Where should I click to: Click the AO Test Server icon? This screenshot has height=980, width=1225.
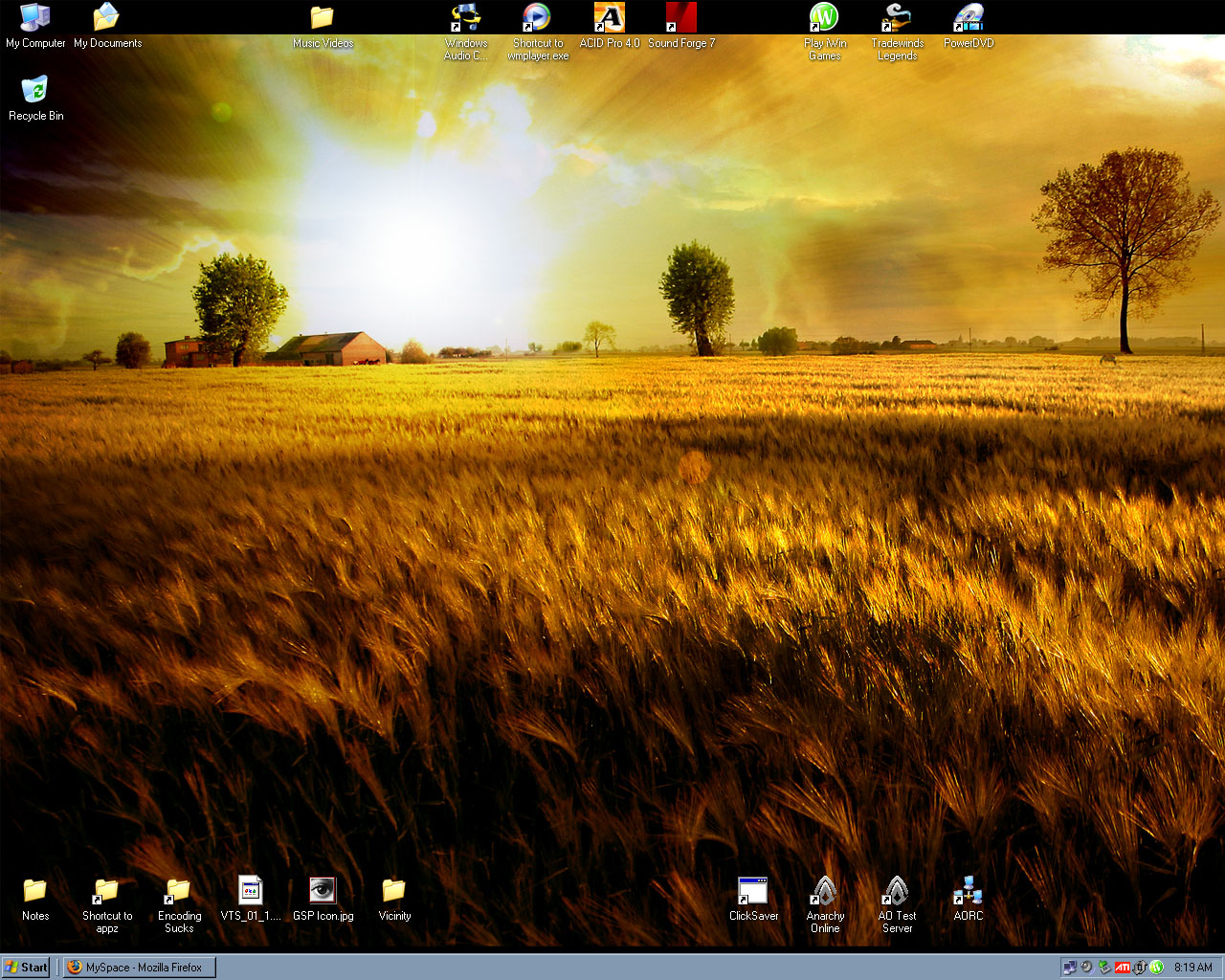click(x=897, y=892)
